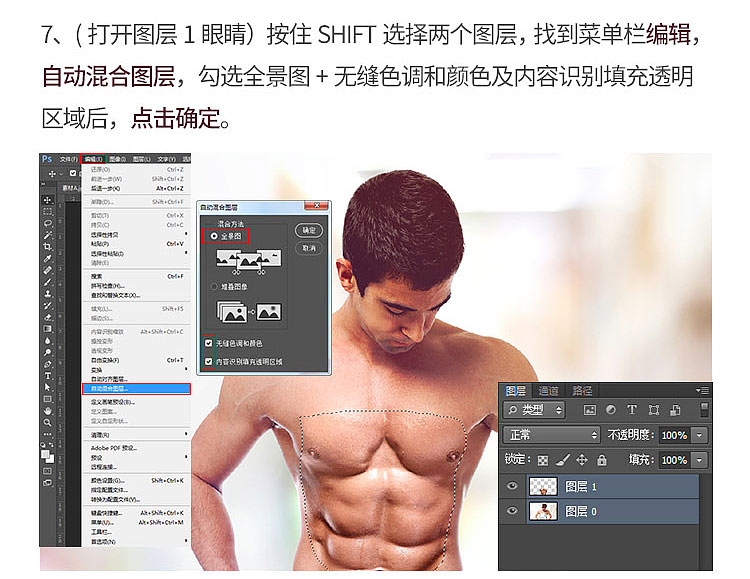Open the 正常 blend mode dropdown

(551, 435)
